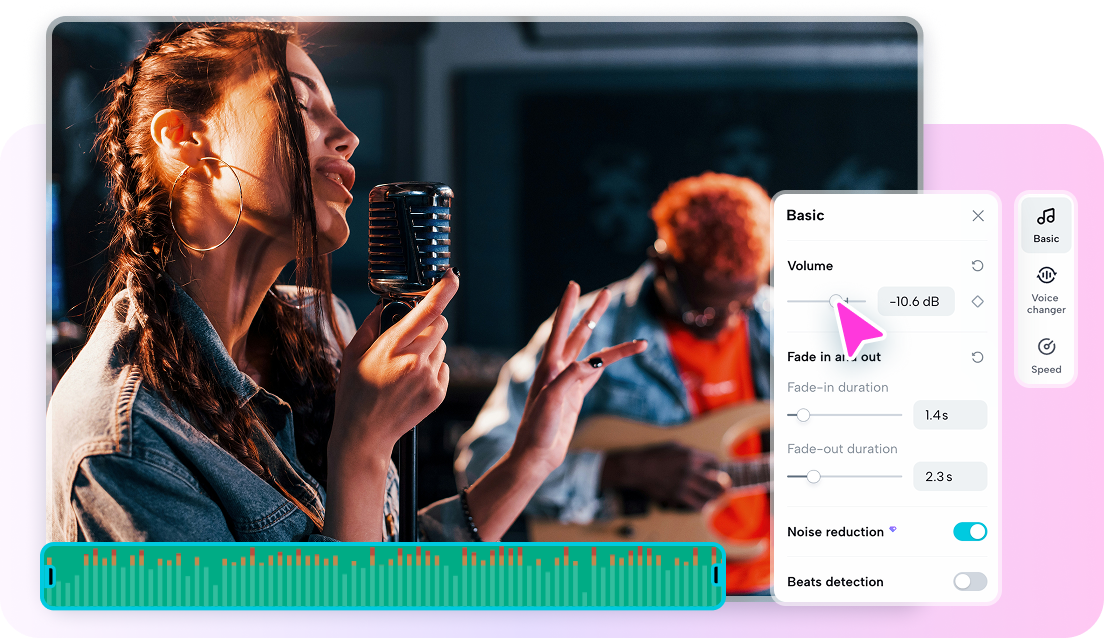This screenshot has width=1104, height=638.
Task: Enable Beats detection
Action: 969,581
